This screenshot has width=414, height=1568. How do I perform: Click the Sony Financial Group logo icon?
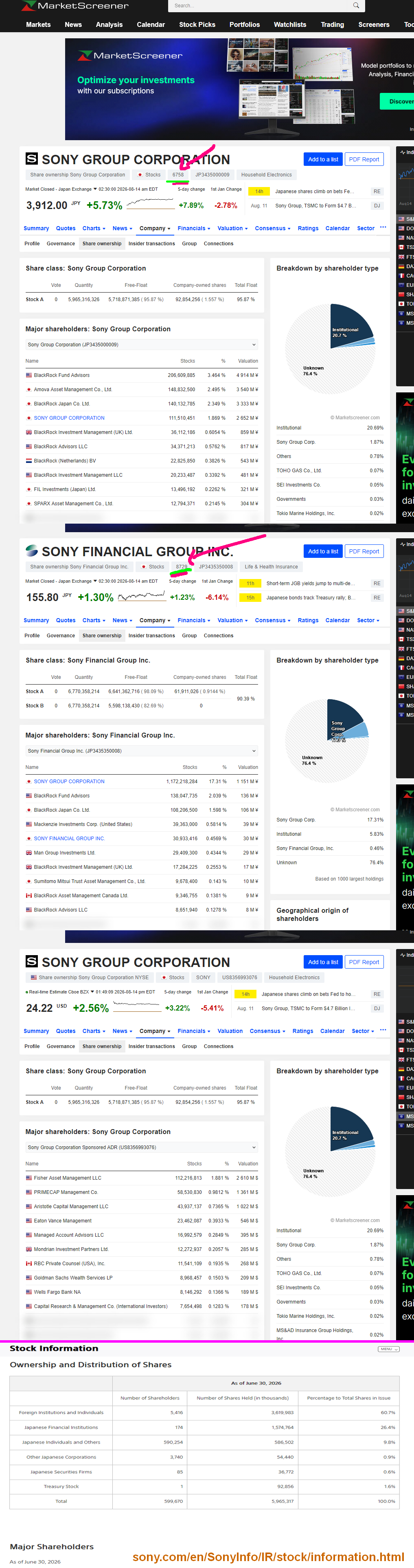coord(32,551)
